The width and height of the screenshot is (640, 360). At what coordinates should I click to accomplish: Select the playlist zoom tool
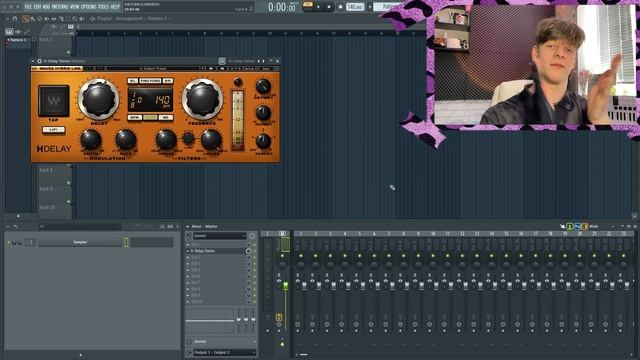tap(75, 19)
